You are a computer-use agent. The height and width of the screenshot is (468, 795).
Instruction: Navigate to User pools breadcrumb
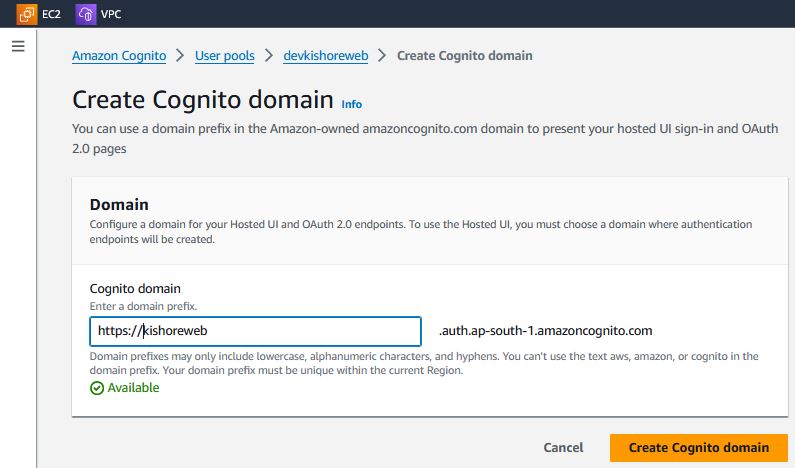pyautogui.click(x=224, y=56)
